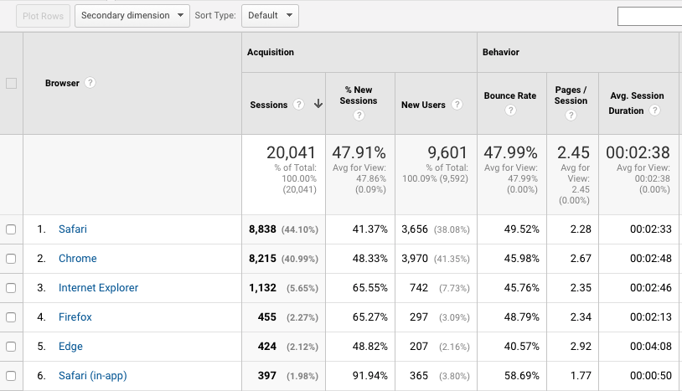682x391 pixels.
Task: Click the Sessions descending sort arrow
Action: click(x=318, y=104)
